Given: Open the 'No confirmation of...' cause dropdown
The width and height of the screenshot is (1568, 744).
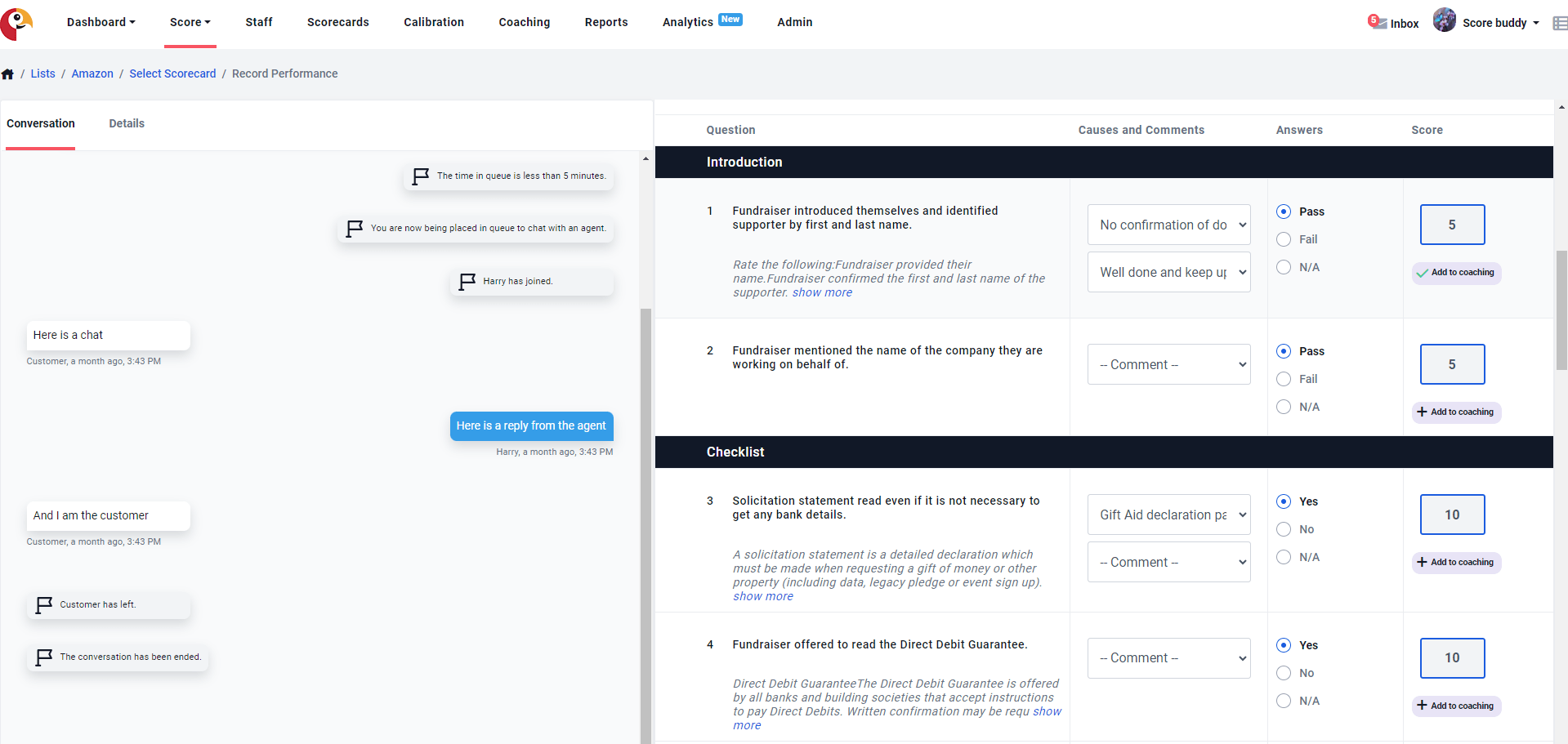Looking at the screenshot, I should [x=1168, y=225].
